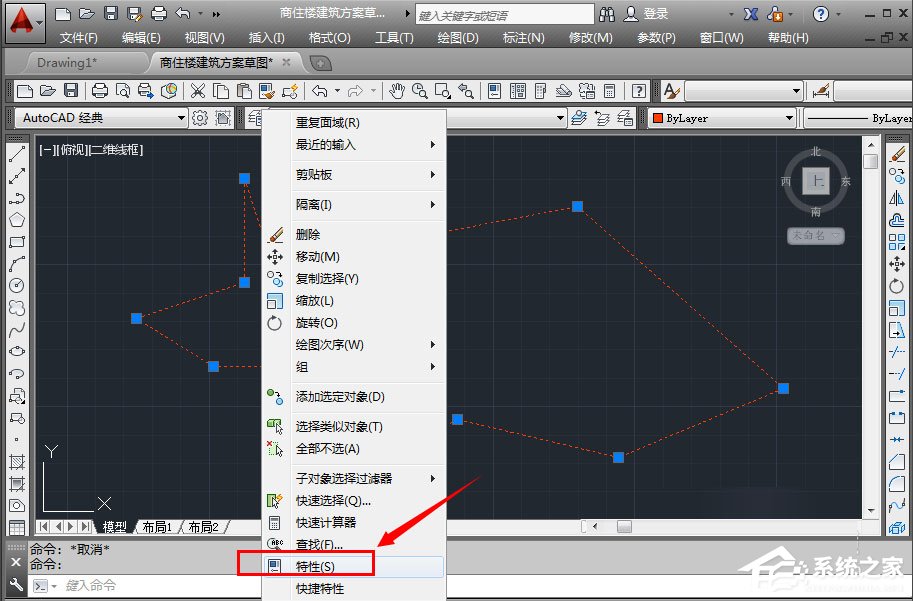Screen dimensions: 913x601
Task: Click the Plot printer icon on the standard toolbar
Action: [101, 91]
